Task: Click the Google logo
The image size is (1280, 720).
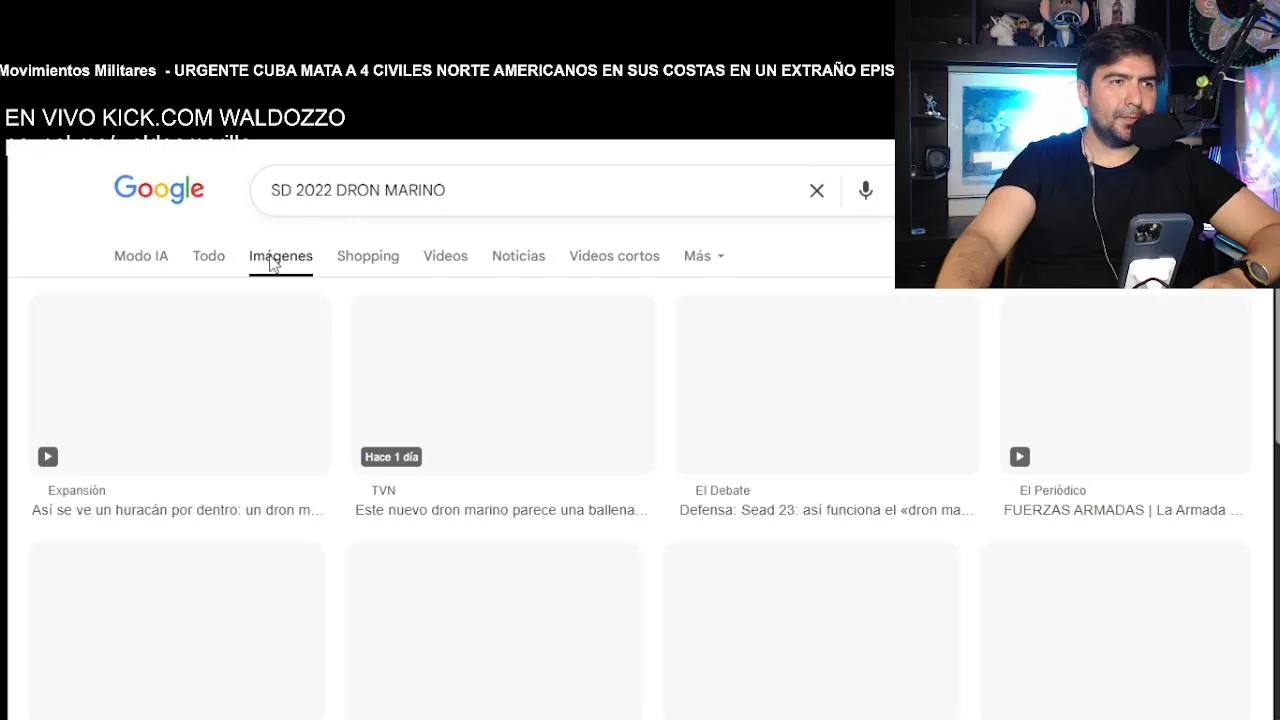Action: click(x=159, y=189)
